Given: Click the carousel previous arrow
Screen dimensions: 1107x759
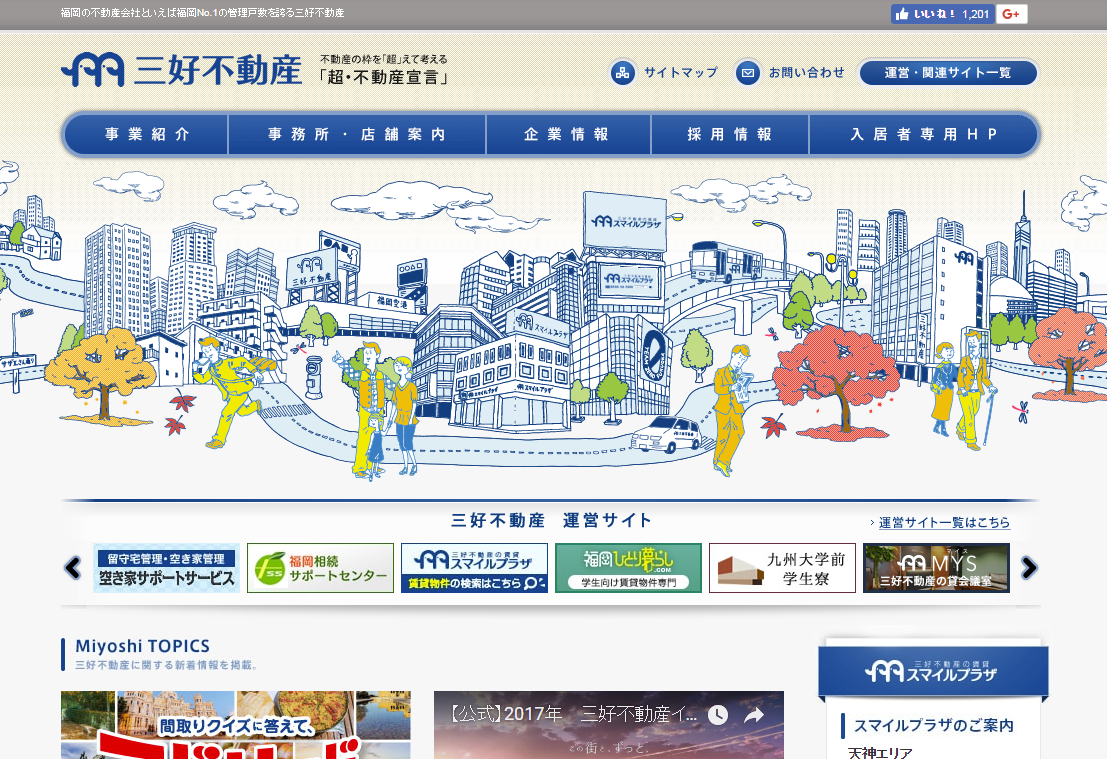Looking at the screenshot, I should [x=73, y=568].
